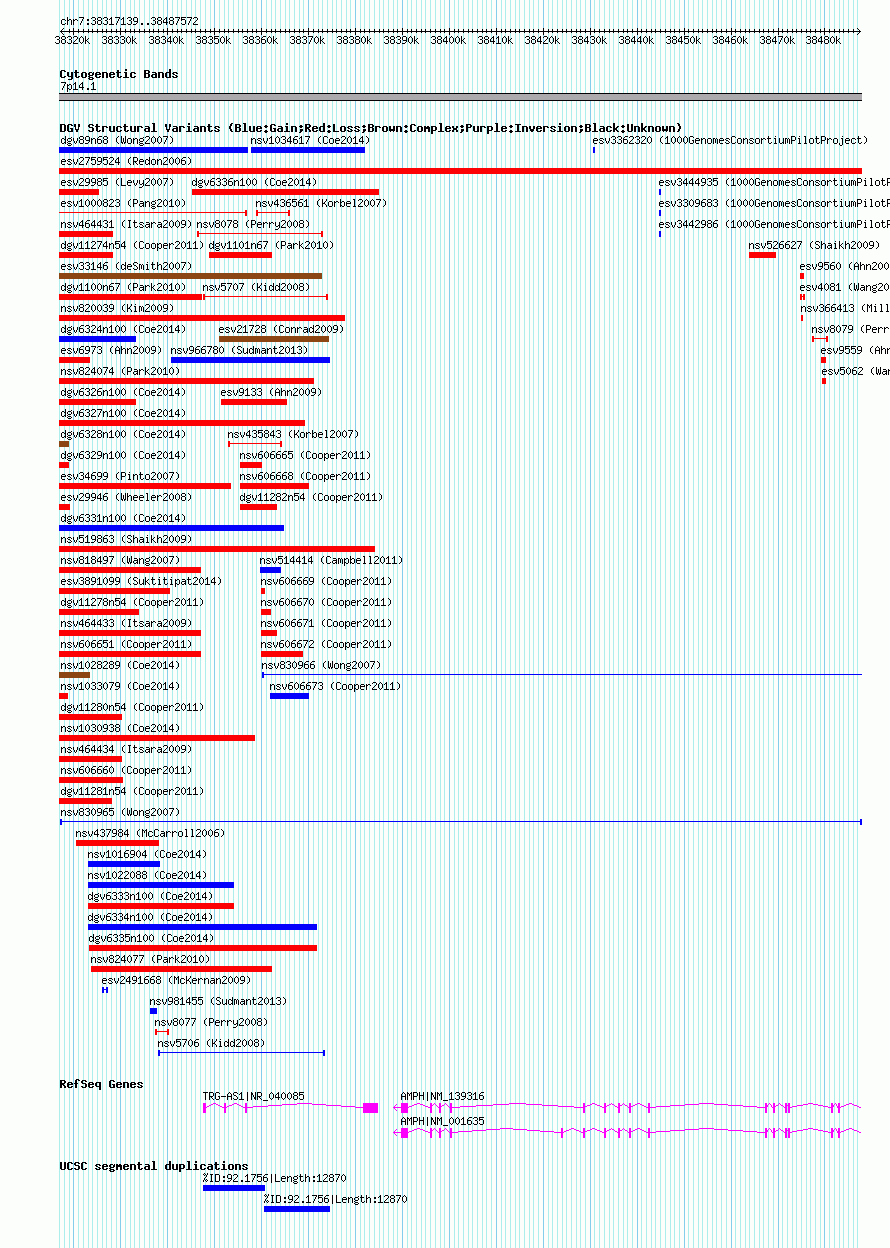Open variant nsv820039 (Kim2009)
Image resolution: width=890 pixels, height=1248 pixels.
116,308
